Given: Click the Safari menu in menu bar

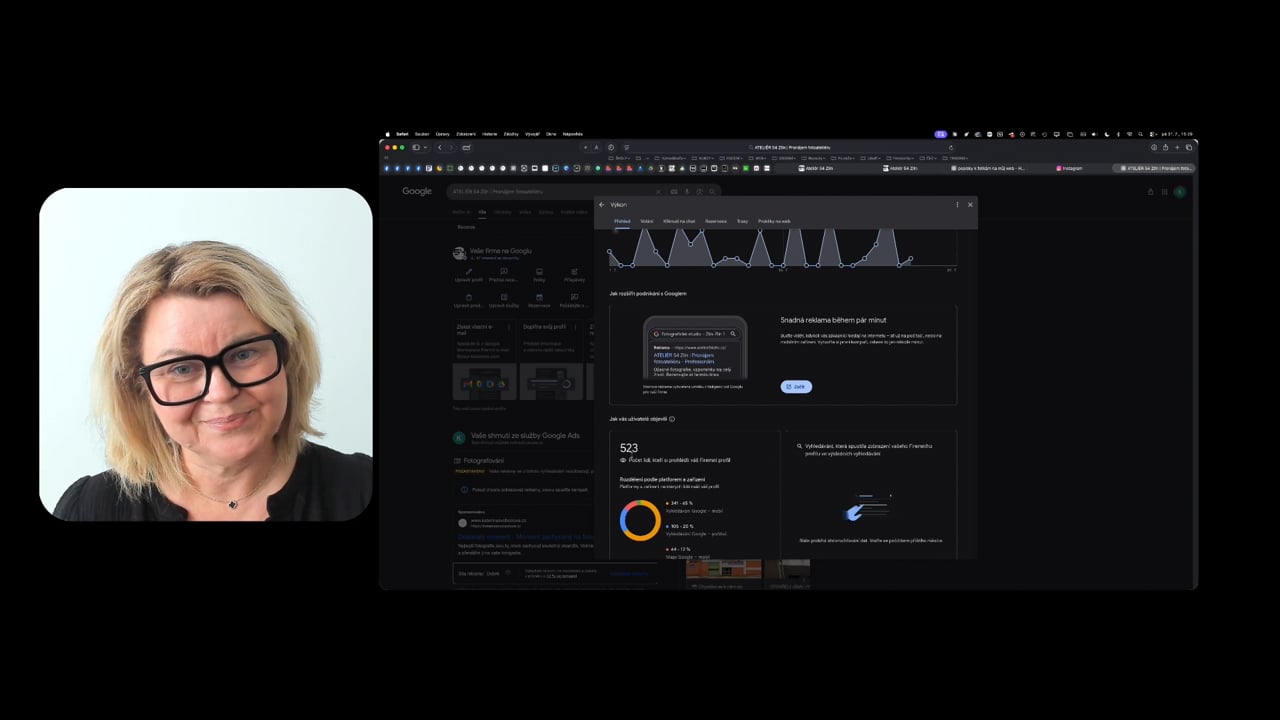Looking at the screenshot, I should click(x=402, y=134).
